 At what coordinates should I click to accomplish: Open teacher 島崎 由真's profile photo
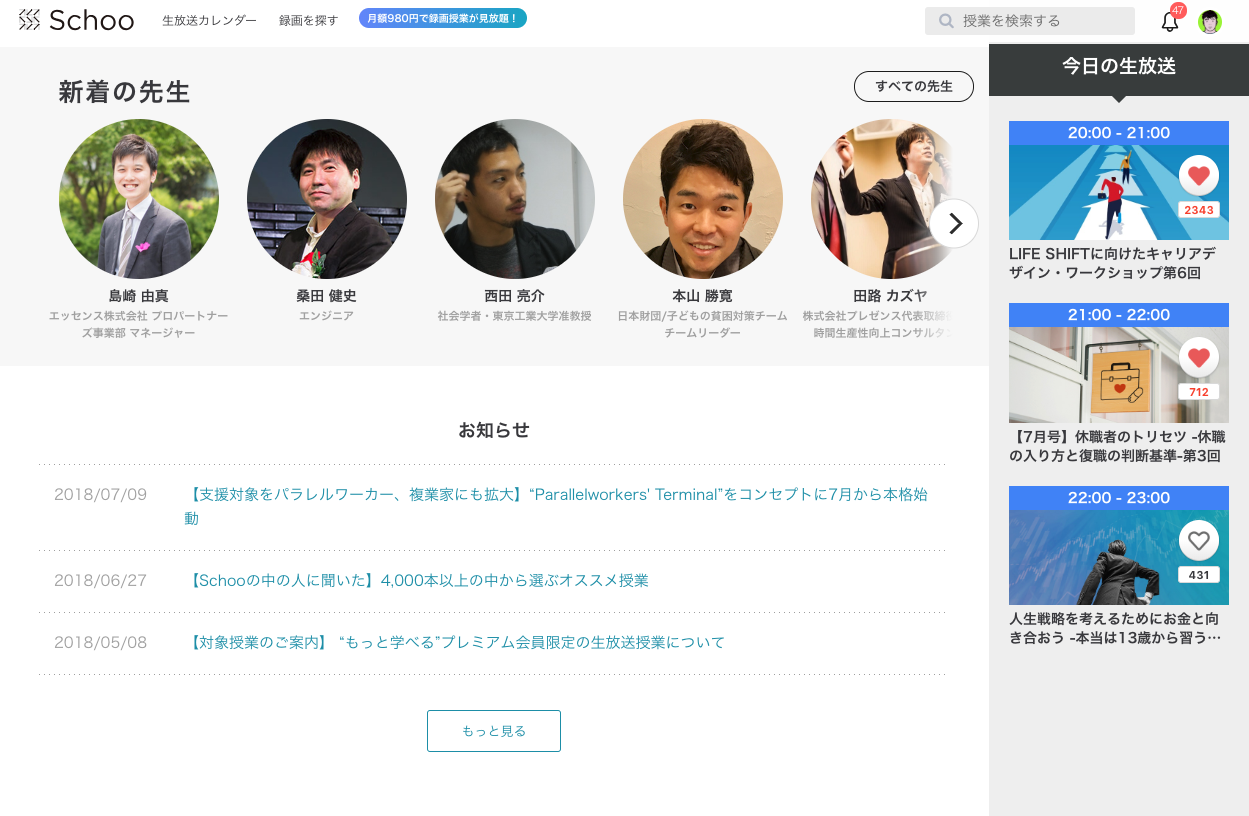[139, 199]
